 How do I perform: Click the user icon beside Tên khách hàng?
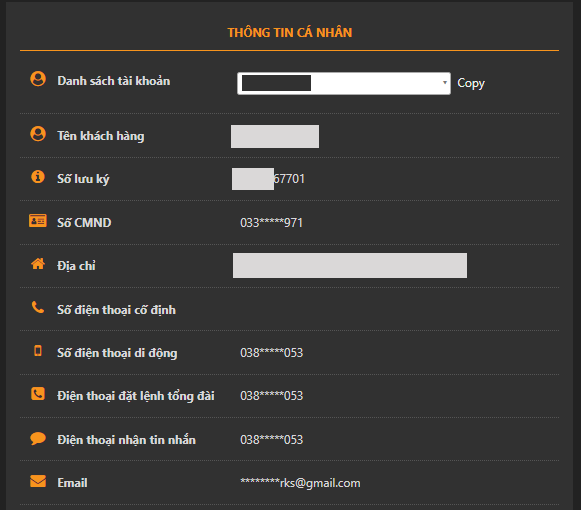[38, 134]
